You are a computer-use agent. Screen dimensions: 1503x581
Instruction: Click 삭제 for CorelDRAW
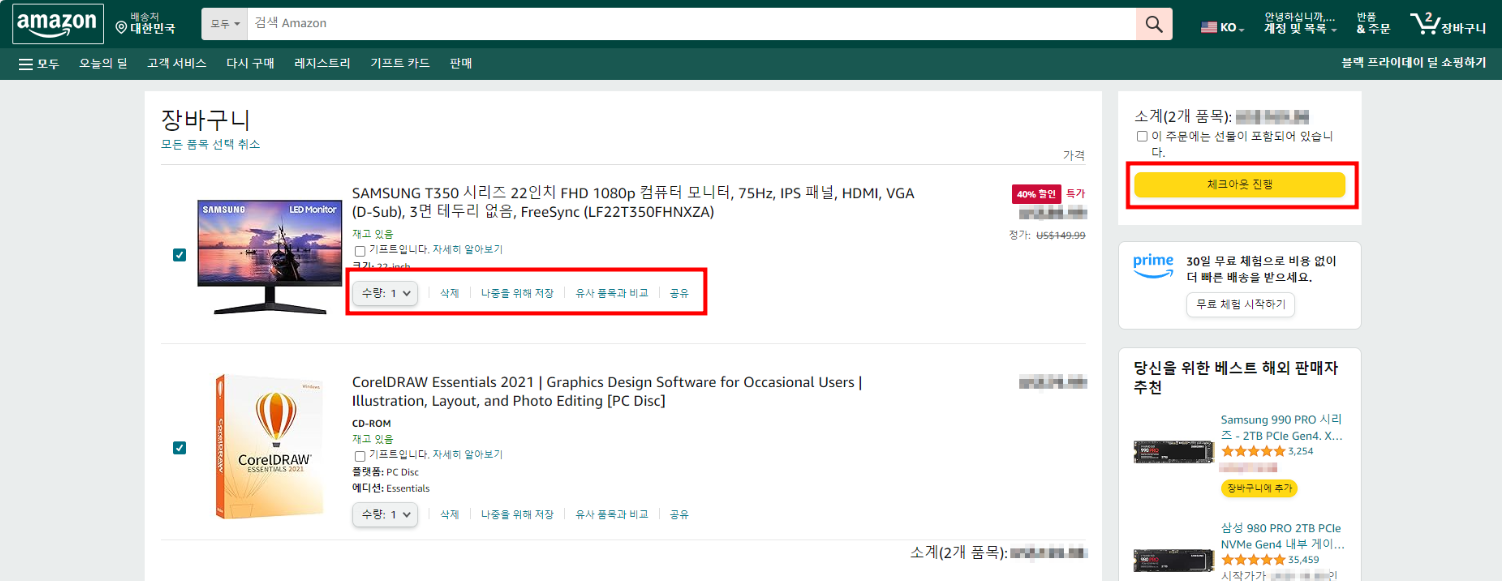pos(449,514)
